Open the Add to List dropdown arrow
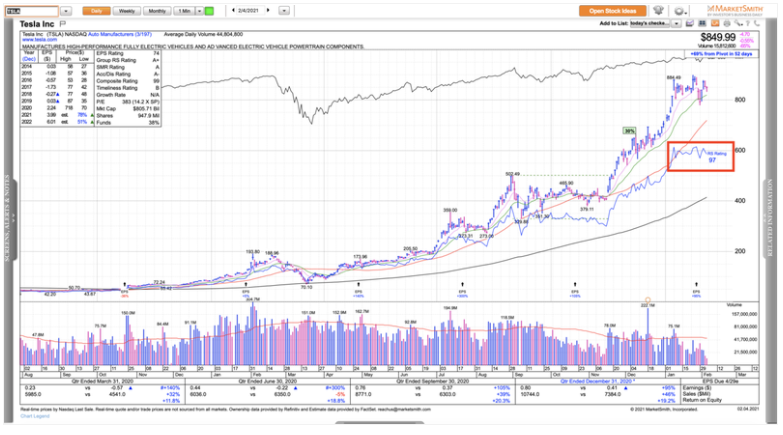 [676, 23]
